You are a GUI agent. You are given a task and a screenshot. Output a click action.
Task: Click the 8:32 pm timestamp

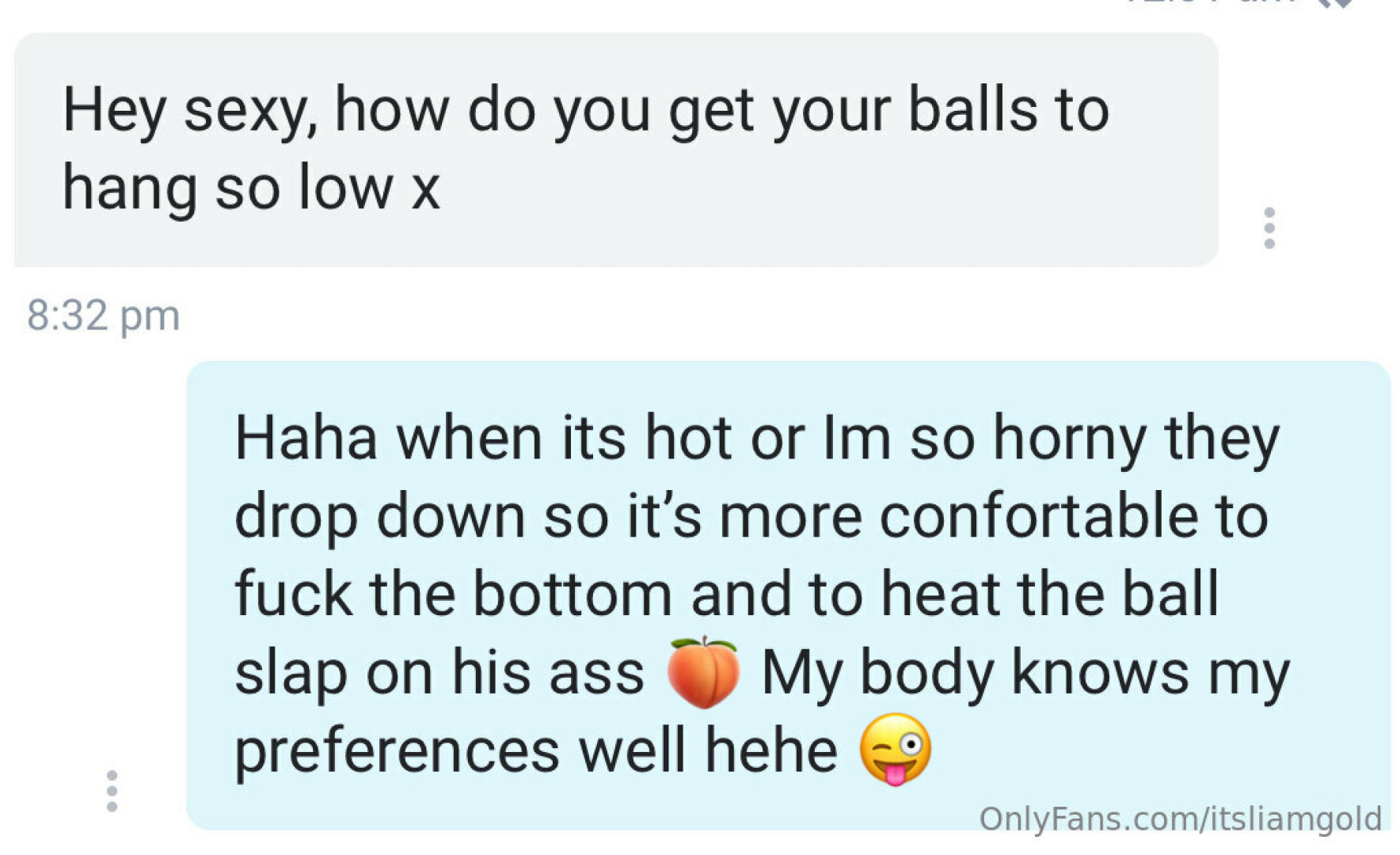104,316
